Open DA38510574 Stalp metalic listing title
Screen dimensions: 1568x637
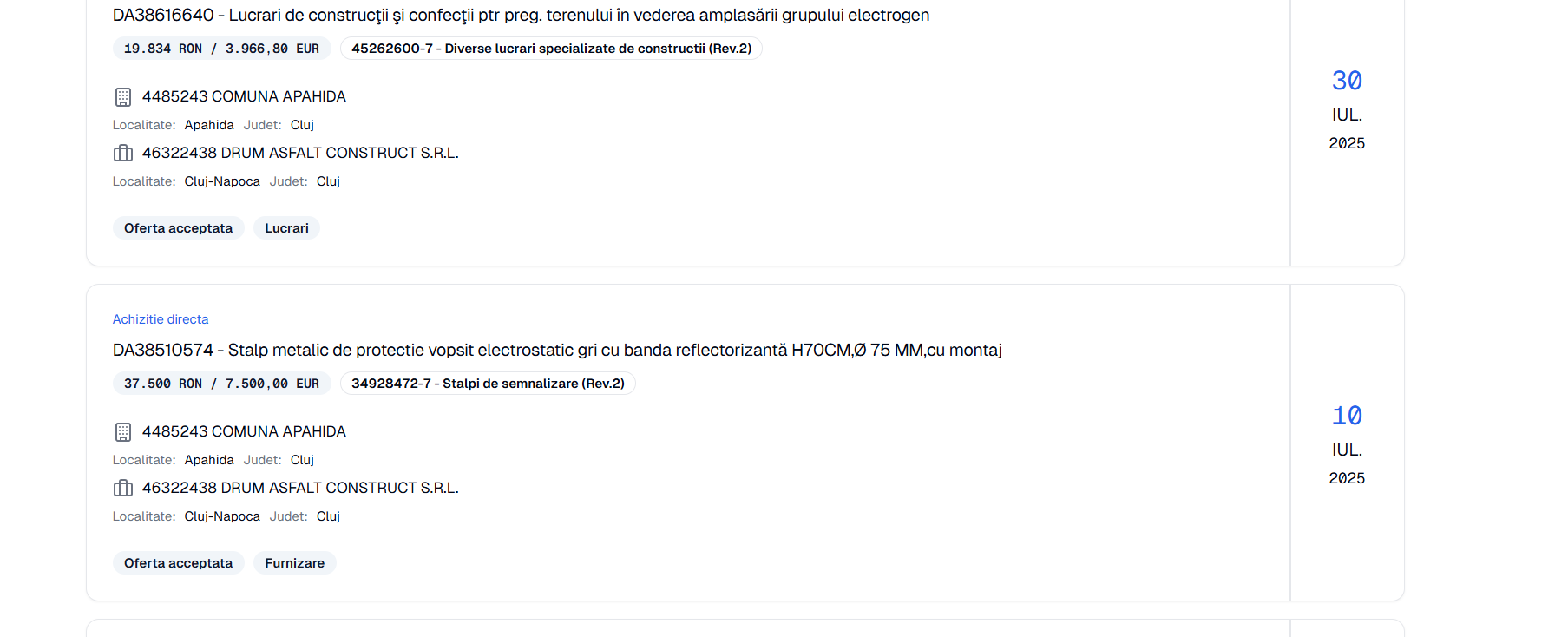(x=557, y=351)
